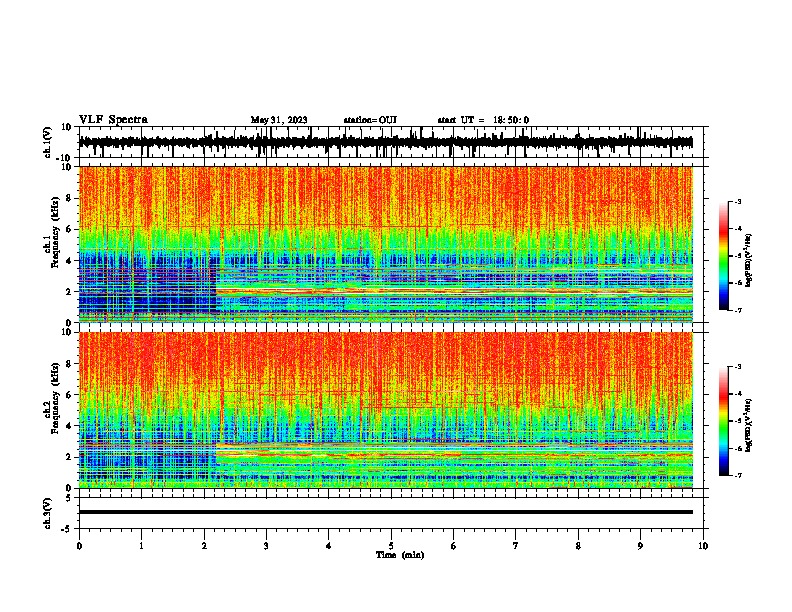Click the "ch.3(V)" axis label
792x612 pixels.
coord(47,513)
